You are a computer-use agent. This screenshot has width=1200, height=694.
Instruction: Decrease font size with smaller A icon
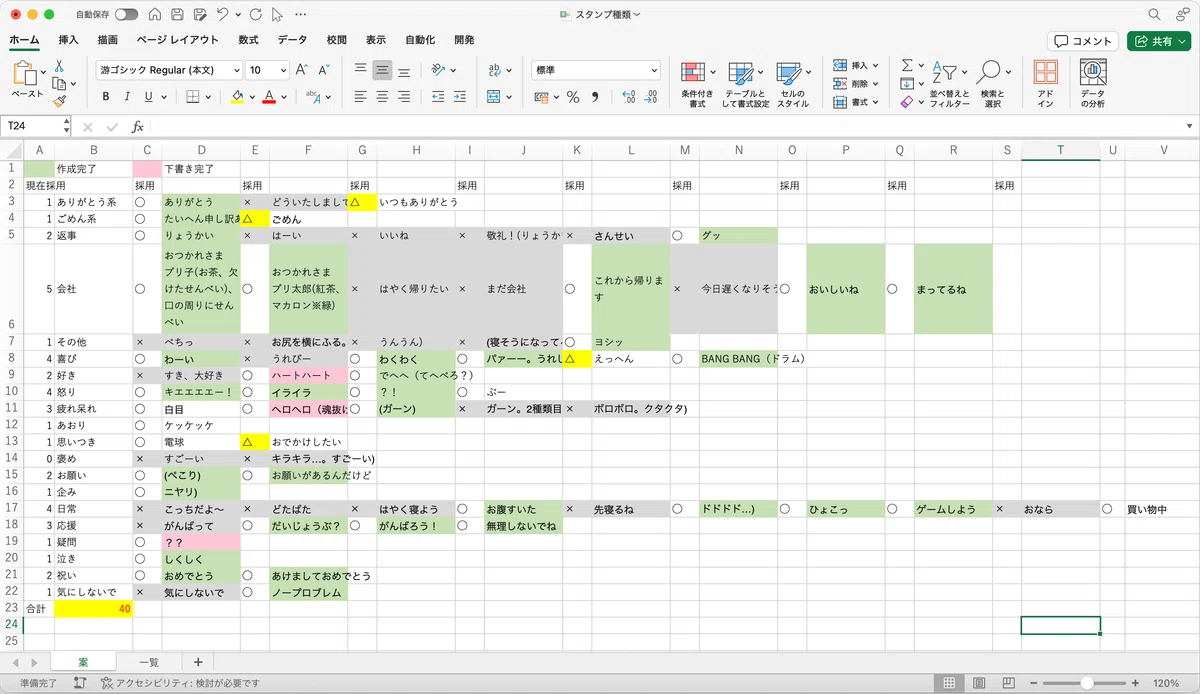pyautogui.click(x=324, y=70)
